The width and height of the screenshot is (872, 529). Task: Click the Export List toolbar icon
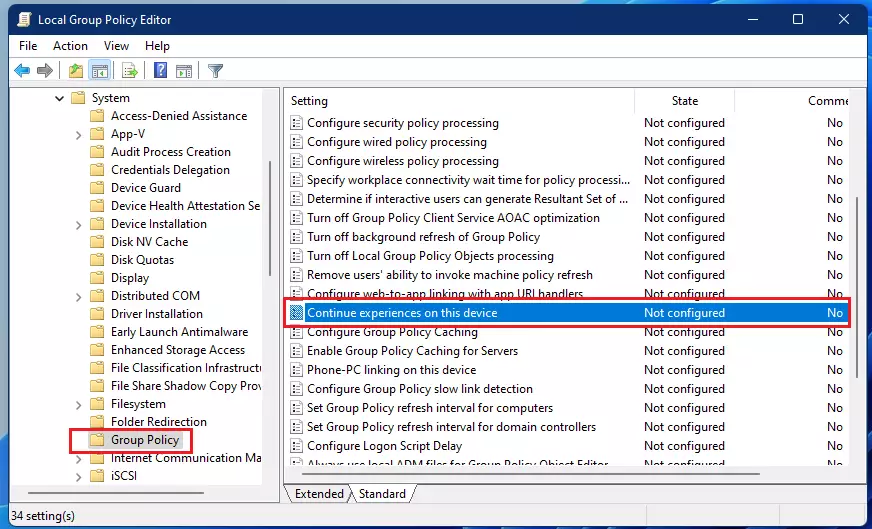pyautogui.click(x=130, y=71)
